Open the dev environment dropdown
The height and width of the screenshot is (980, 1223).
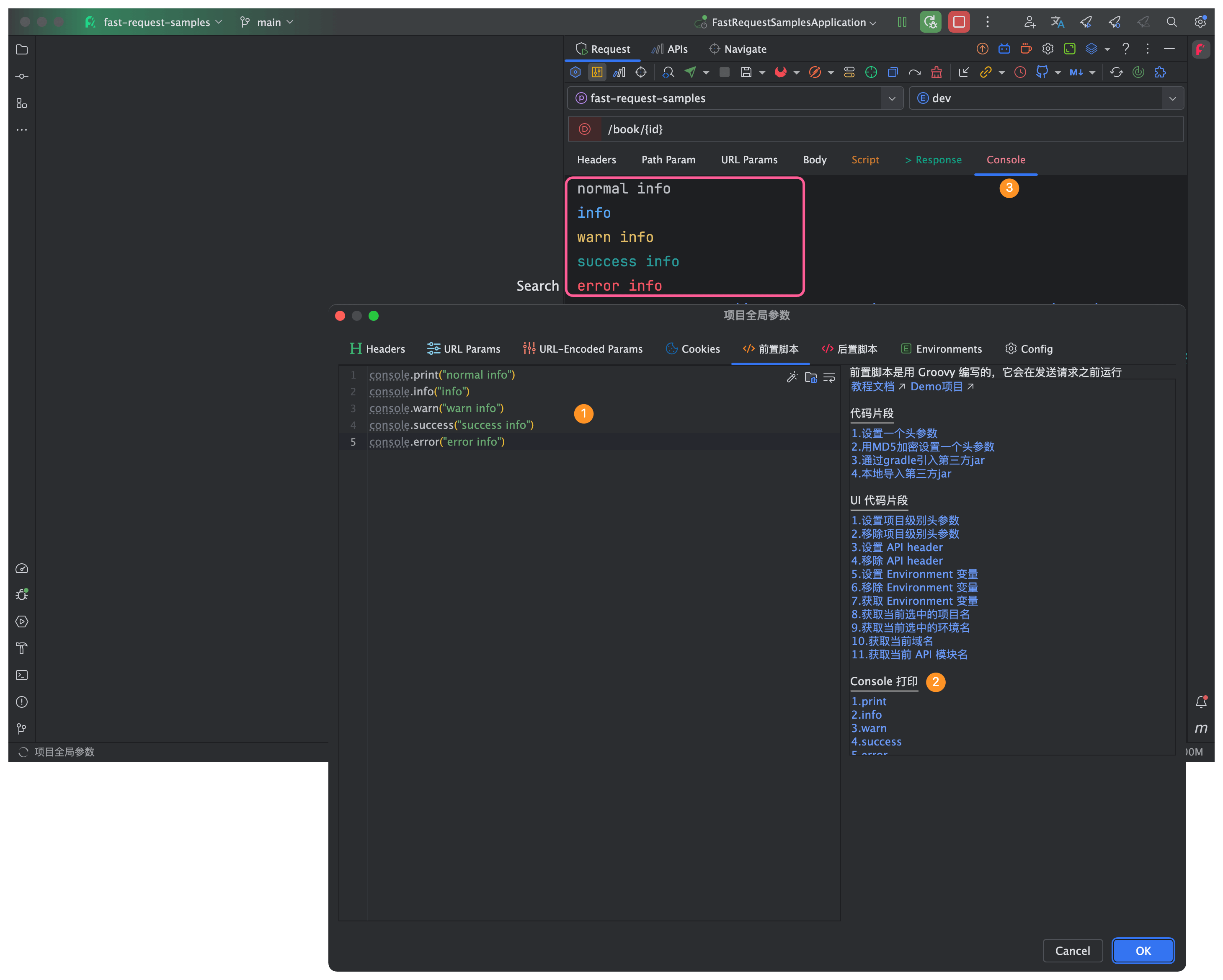tap(1172, 98)
